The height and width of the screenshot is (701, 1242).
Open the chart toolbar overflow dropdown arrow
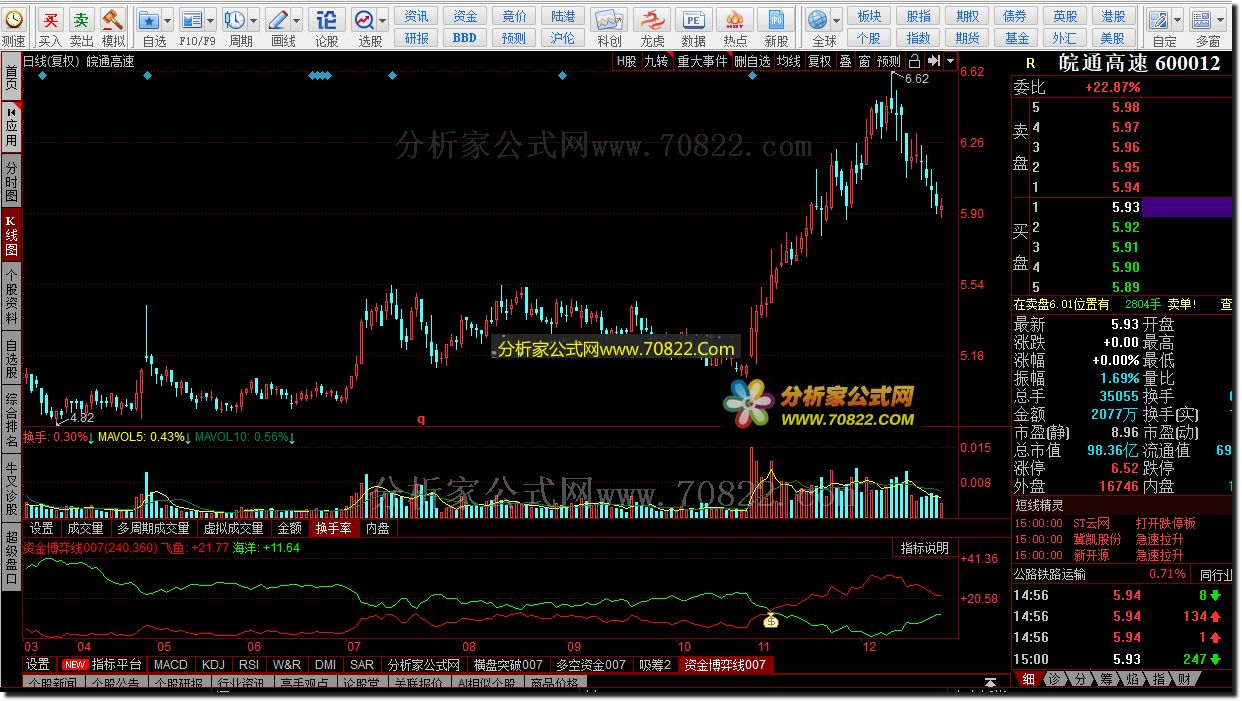click(x=950, y=61)
